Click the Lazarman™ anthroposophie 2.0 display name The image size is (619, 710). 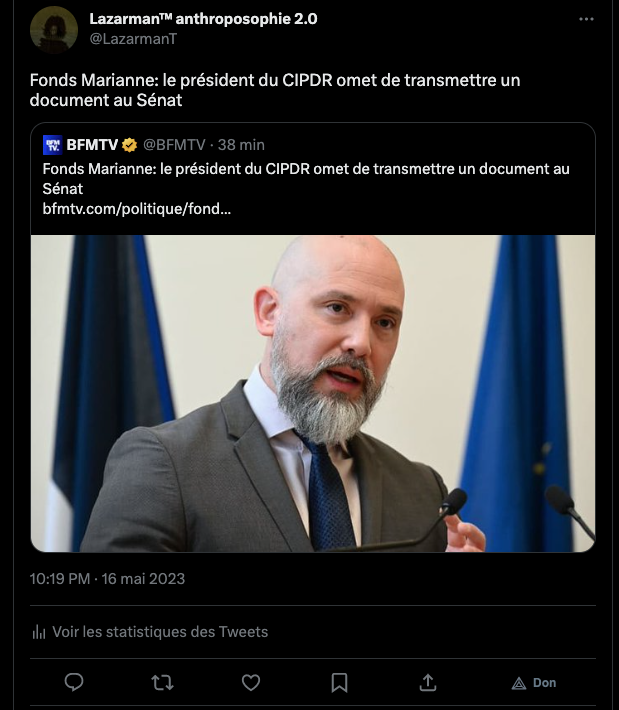click(203, 19)
